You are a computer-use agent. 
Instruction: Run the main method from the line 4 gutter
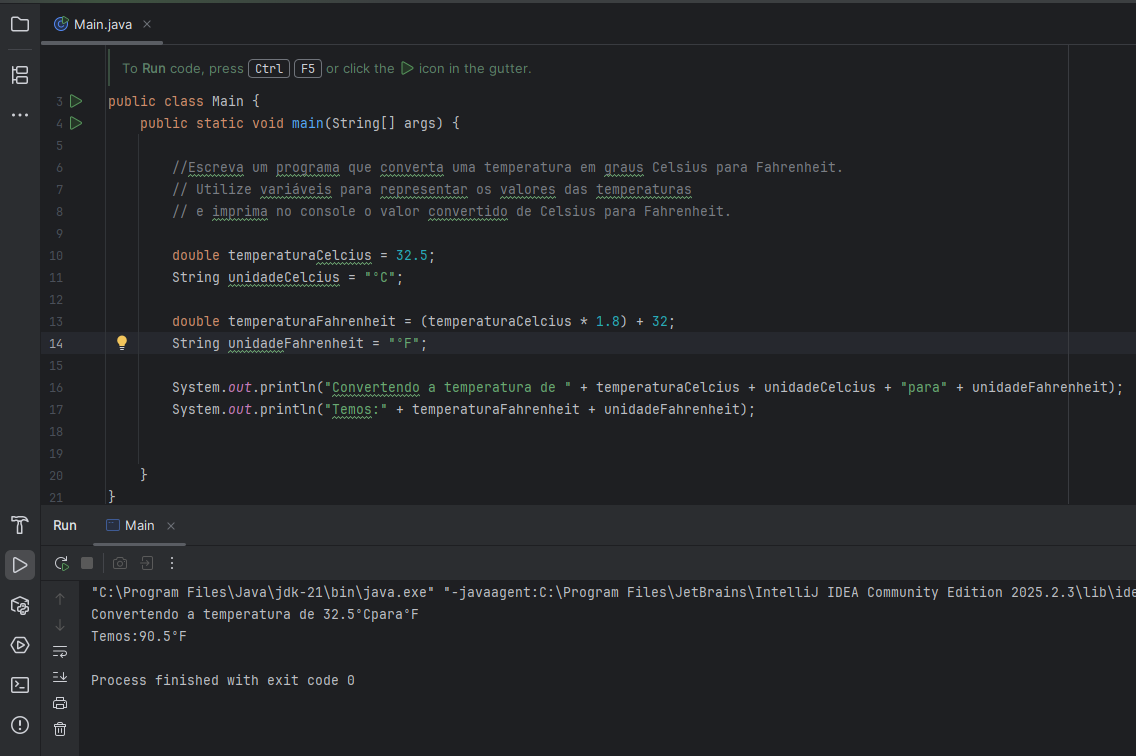pos(76,123)
